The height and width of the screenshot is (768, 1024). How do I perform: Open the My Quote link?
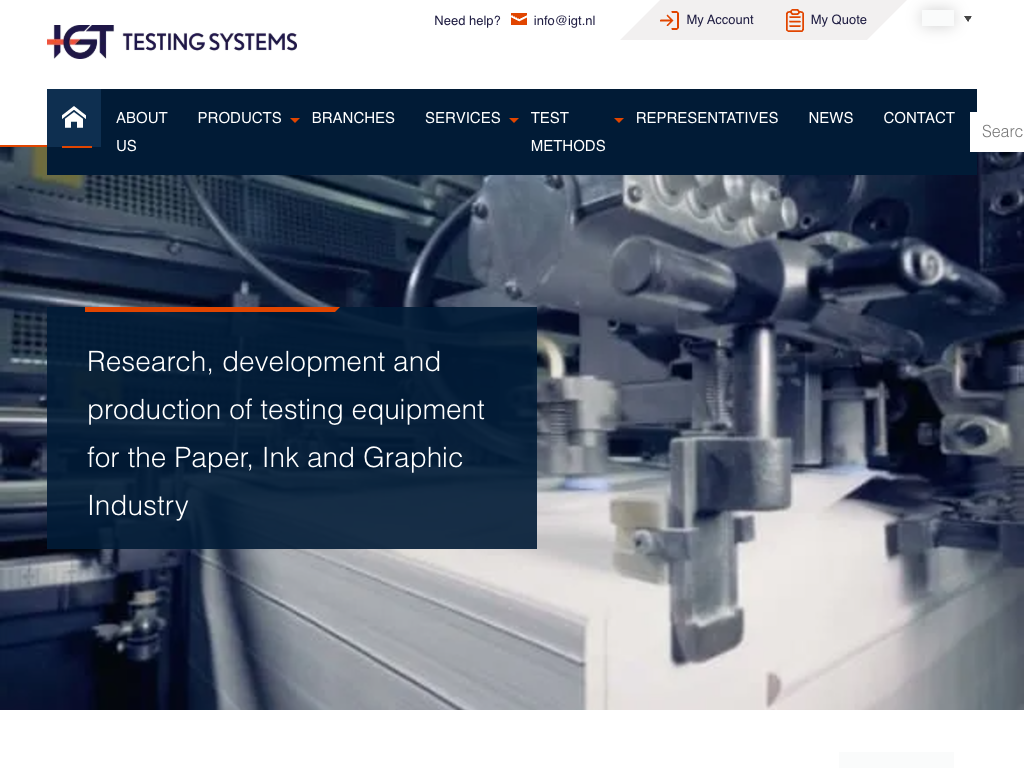838,20
